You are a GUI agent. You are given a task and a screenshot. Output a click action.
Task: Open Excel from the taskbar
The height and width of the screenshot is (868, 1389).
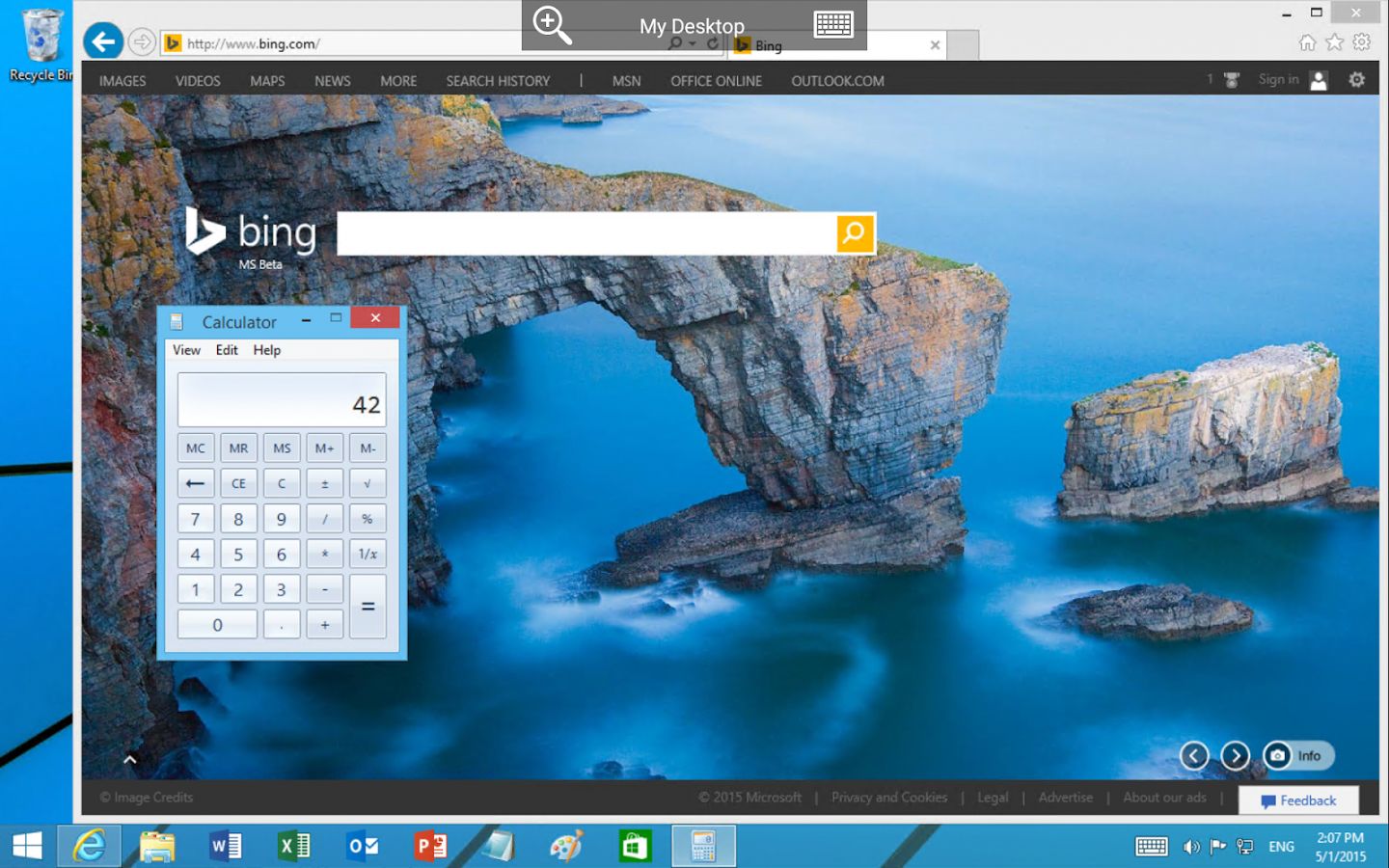(x=294, y=846)
